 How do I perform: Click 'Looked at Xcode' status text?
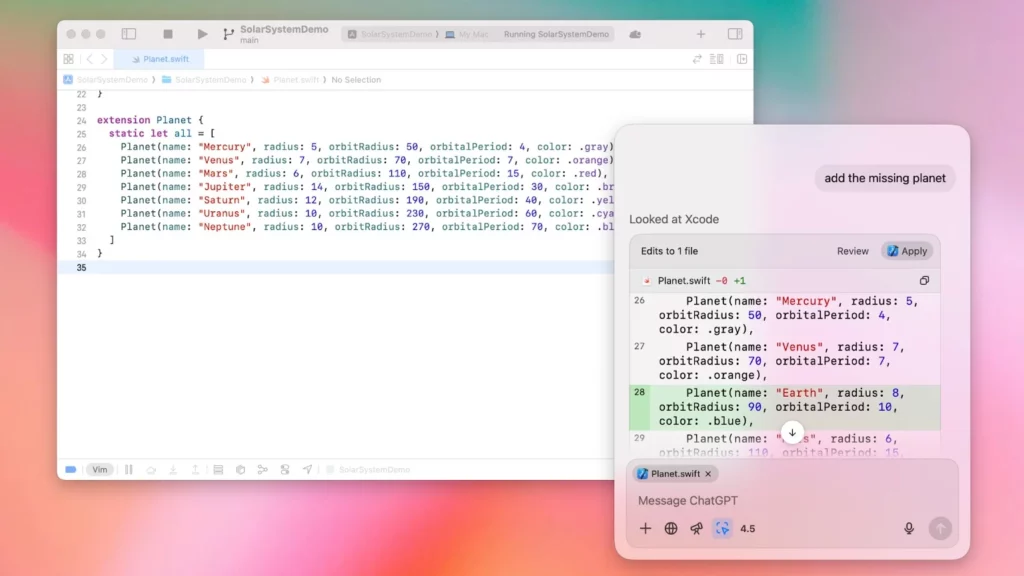(674, 219)
